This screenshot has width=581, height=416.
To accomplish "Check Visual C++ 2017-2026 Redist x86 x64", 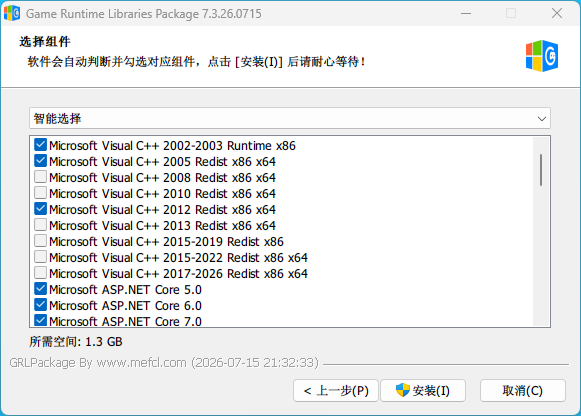I will (40, 273).
